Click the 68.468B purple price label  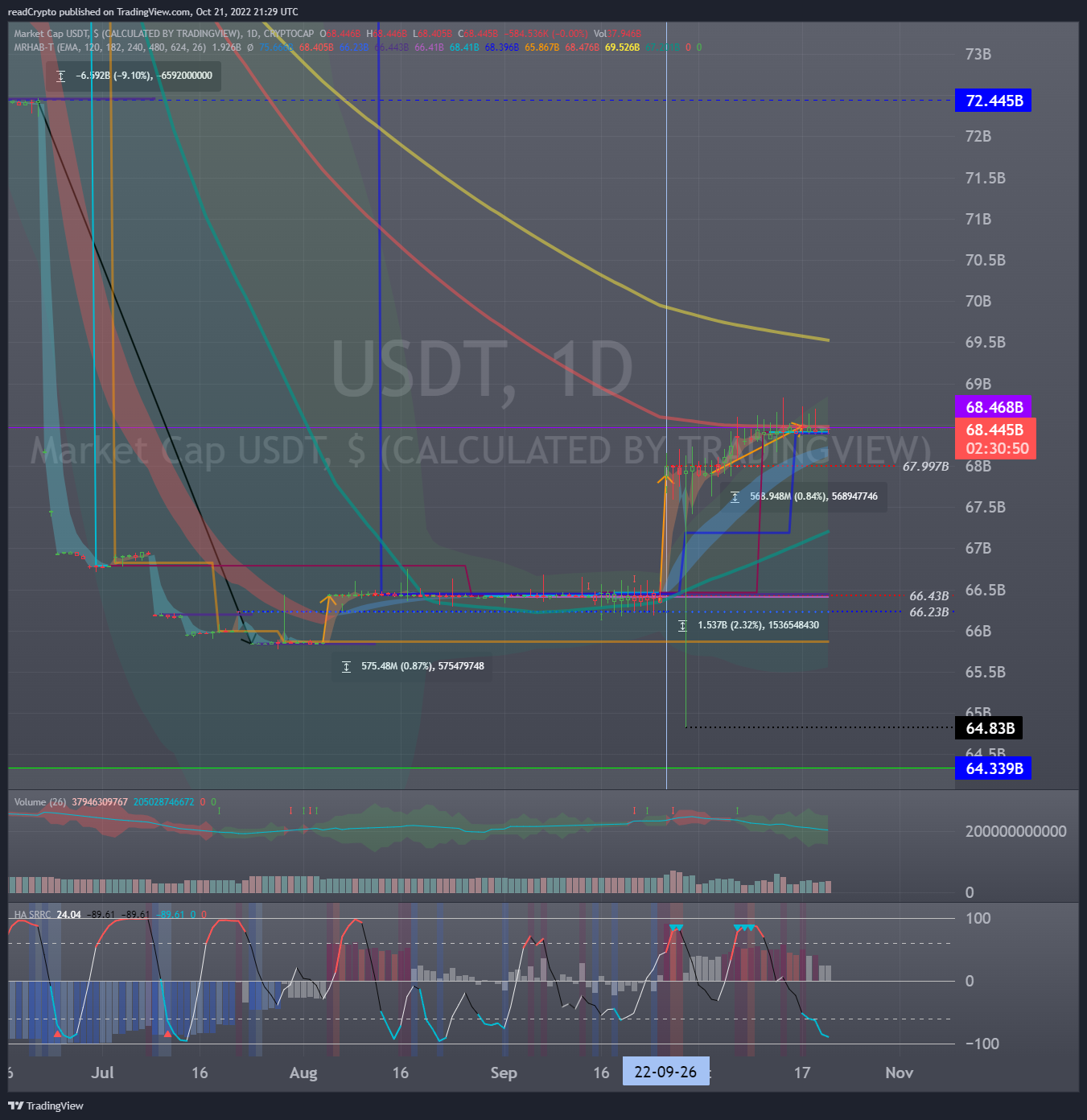[993, 407]
